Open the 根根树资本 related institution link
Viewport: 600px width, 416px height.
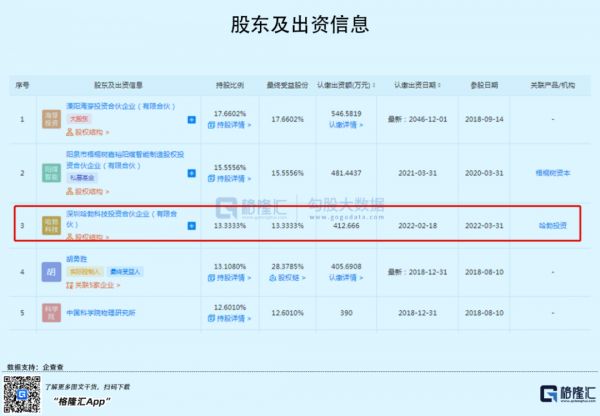pos(549,172)
